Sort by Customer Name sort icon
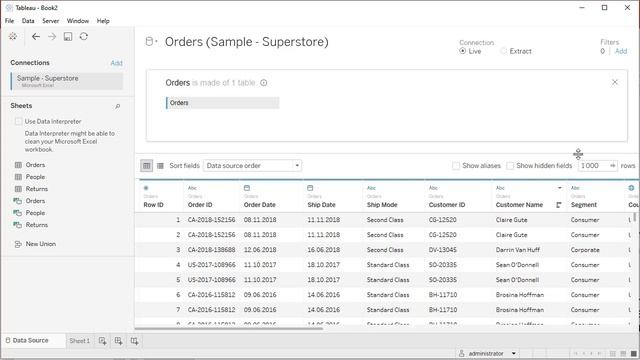 click(x=559, y=205)
